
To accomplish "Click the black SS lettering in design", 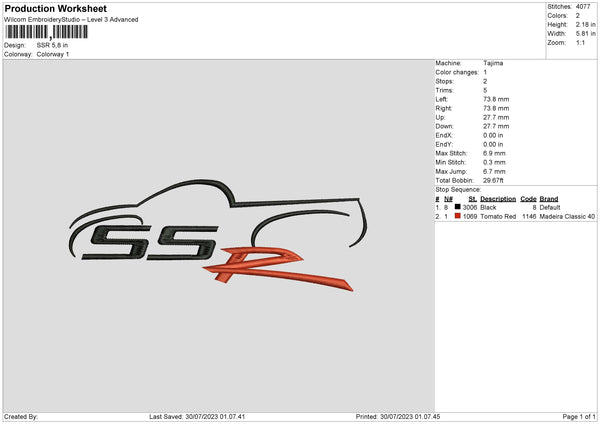I will pos(150,243).
